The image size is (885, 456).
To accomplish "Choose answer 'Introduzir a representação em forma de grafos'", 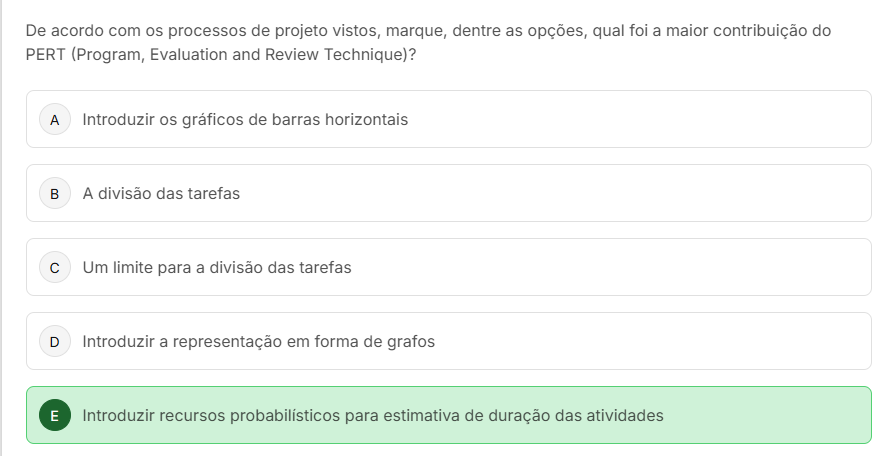I will (x=449, y=341).
